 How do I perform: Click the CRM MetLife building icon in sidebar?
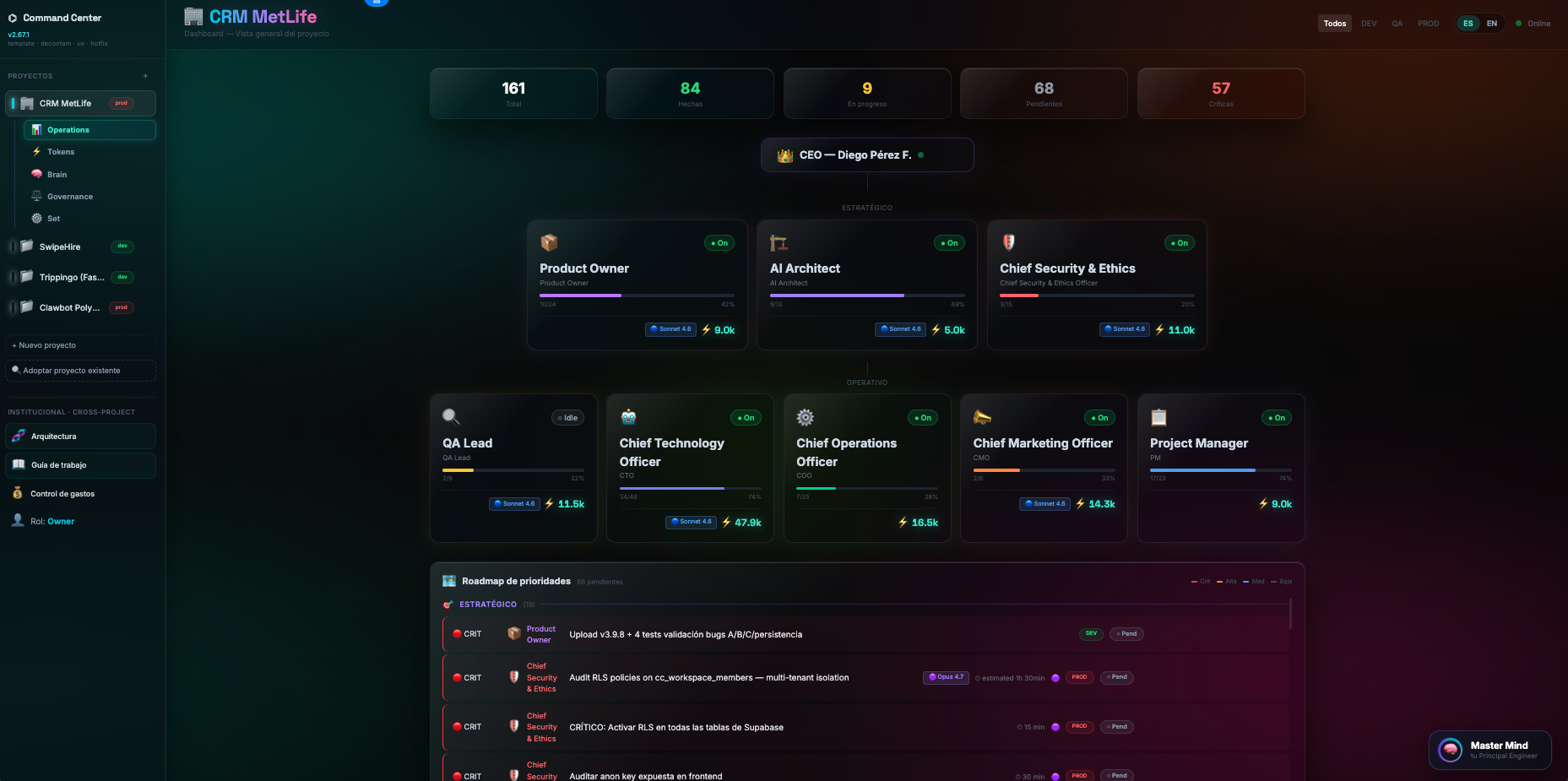27,103
